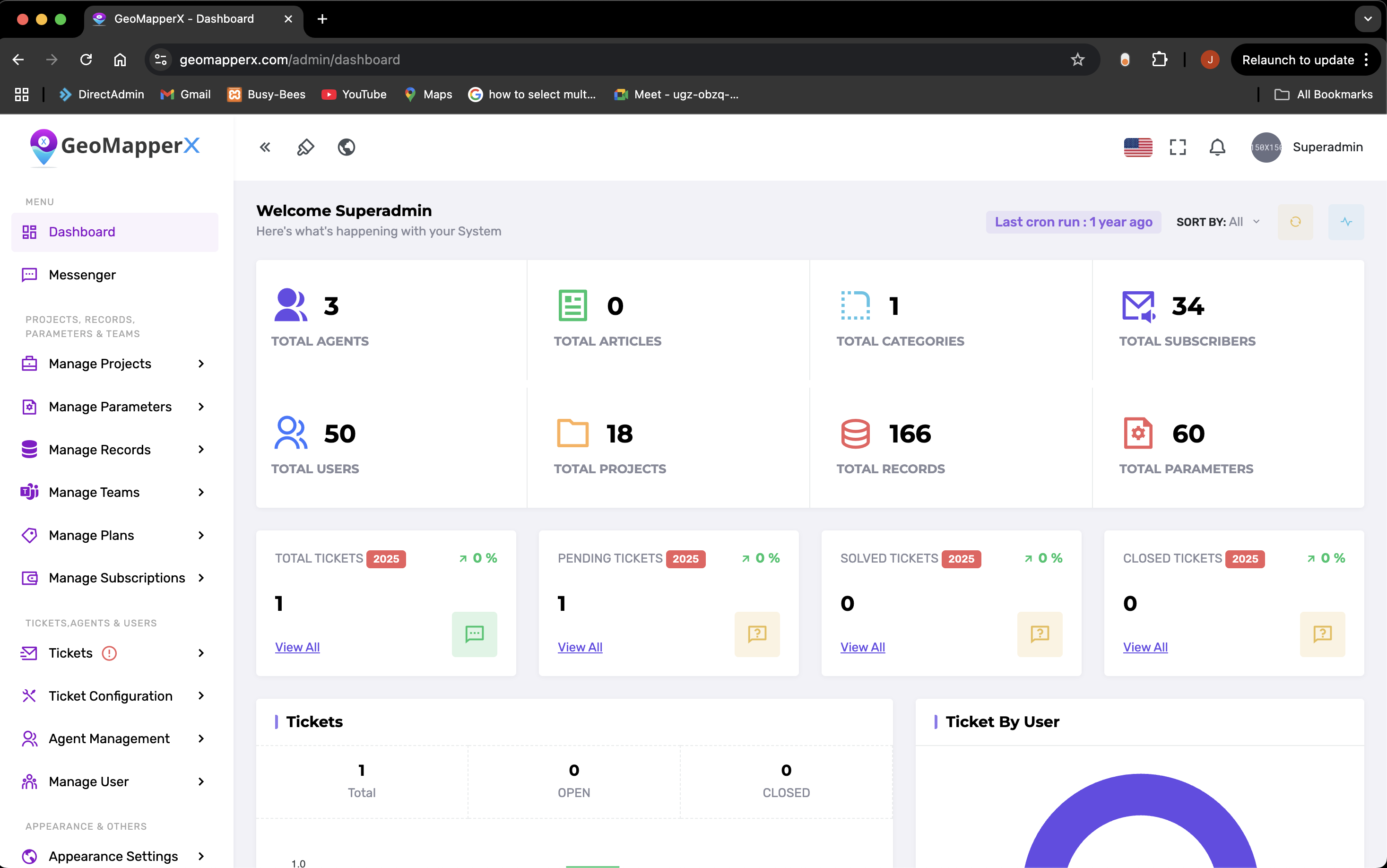The height and width of the screenshot is (868, 1387).
Task: Expand the Manage Parameters chevron
Action: coord(201,407)
